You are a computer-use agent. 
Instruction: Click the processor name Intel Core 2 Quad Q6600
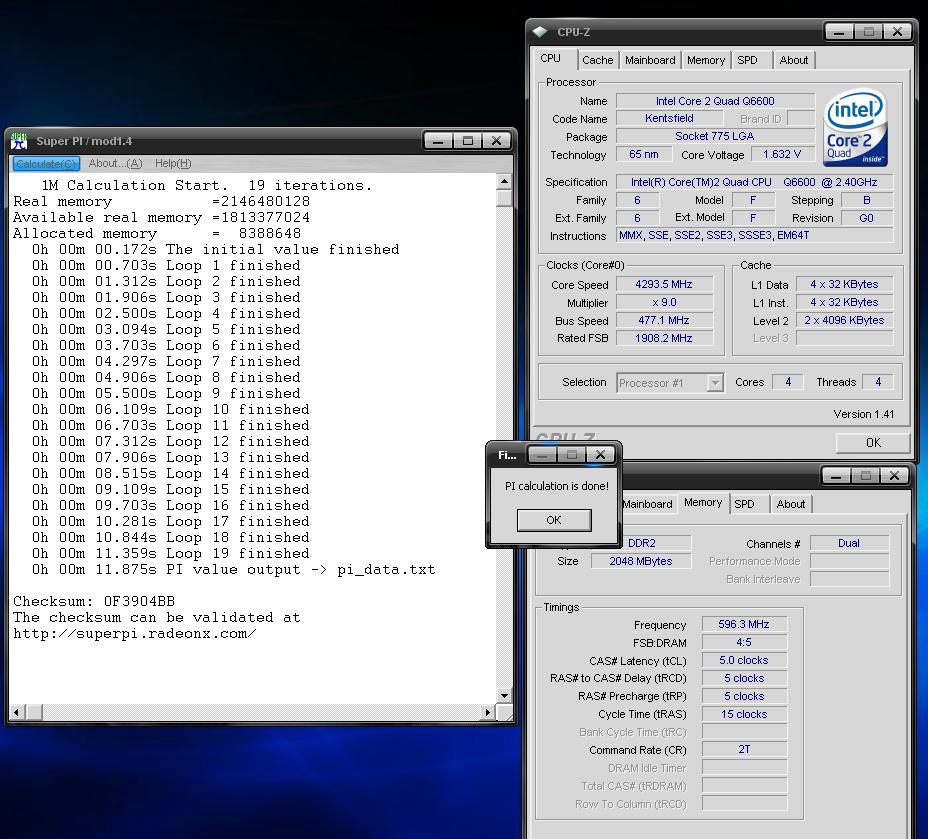click(x=715, y=101)
